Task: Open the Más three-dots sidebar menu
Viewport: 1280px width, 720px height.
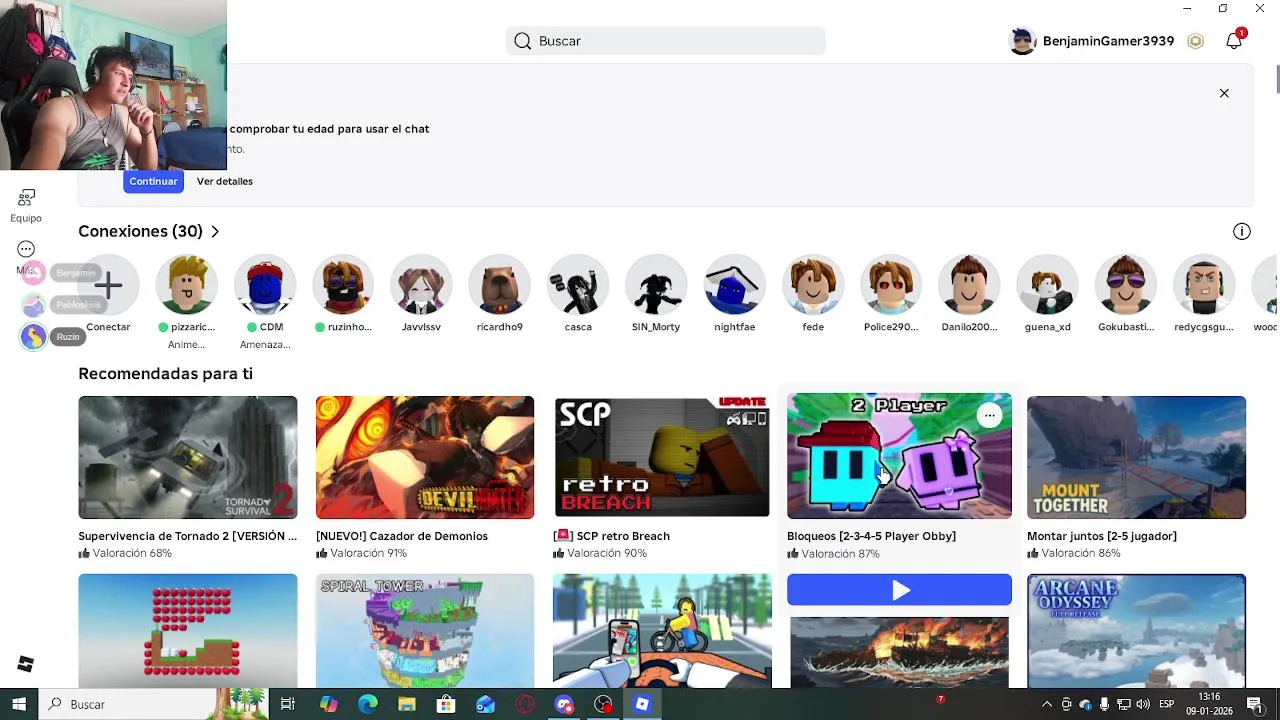Action: tap(26, 249)
